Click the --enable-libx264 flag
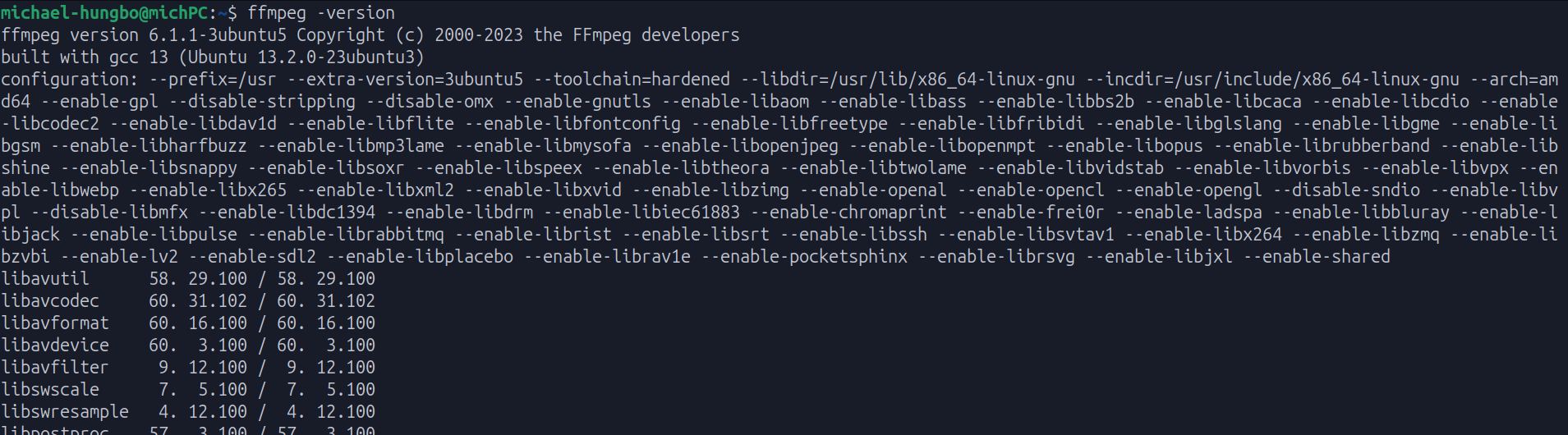This screenshot has height=435, width=1568. (1203, 235)
